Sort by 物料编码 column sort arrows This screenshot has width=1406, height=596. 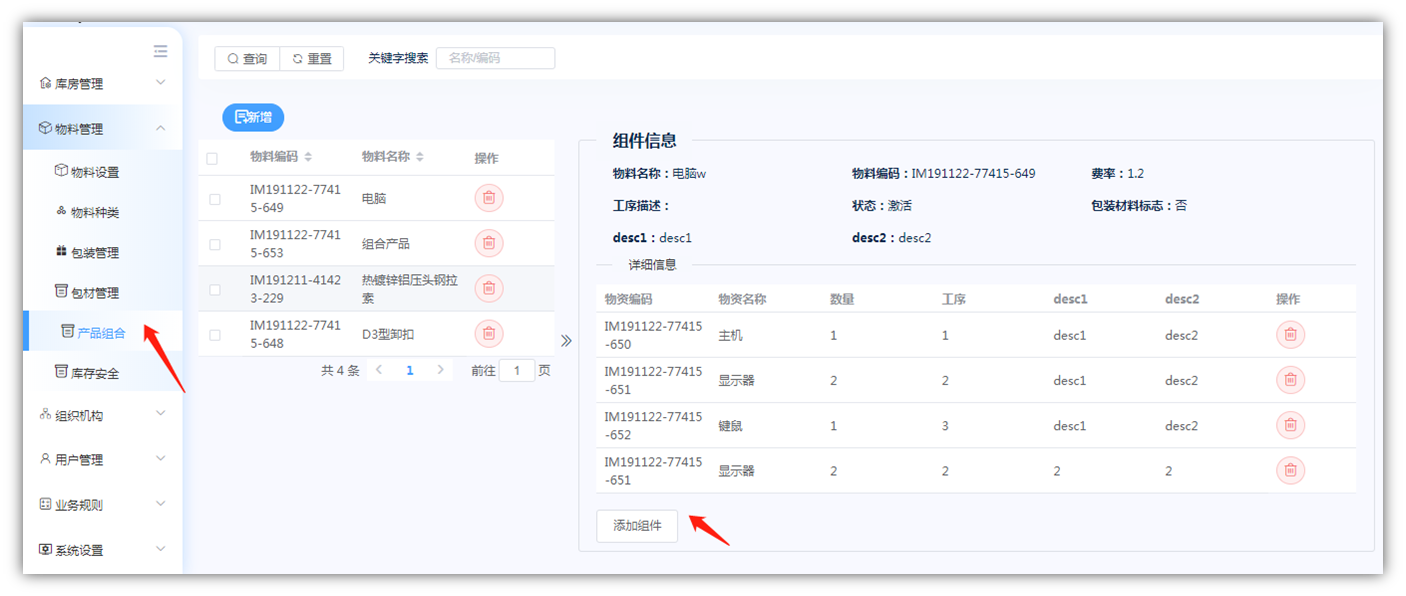click(308, 157)
